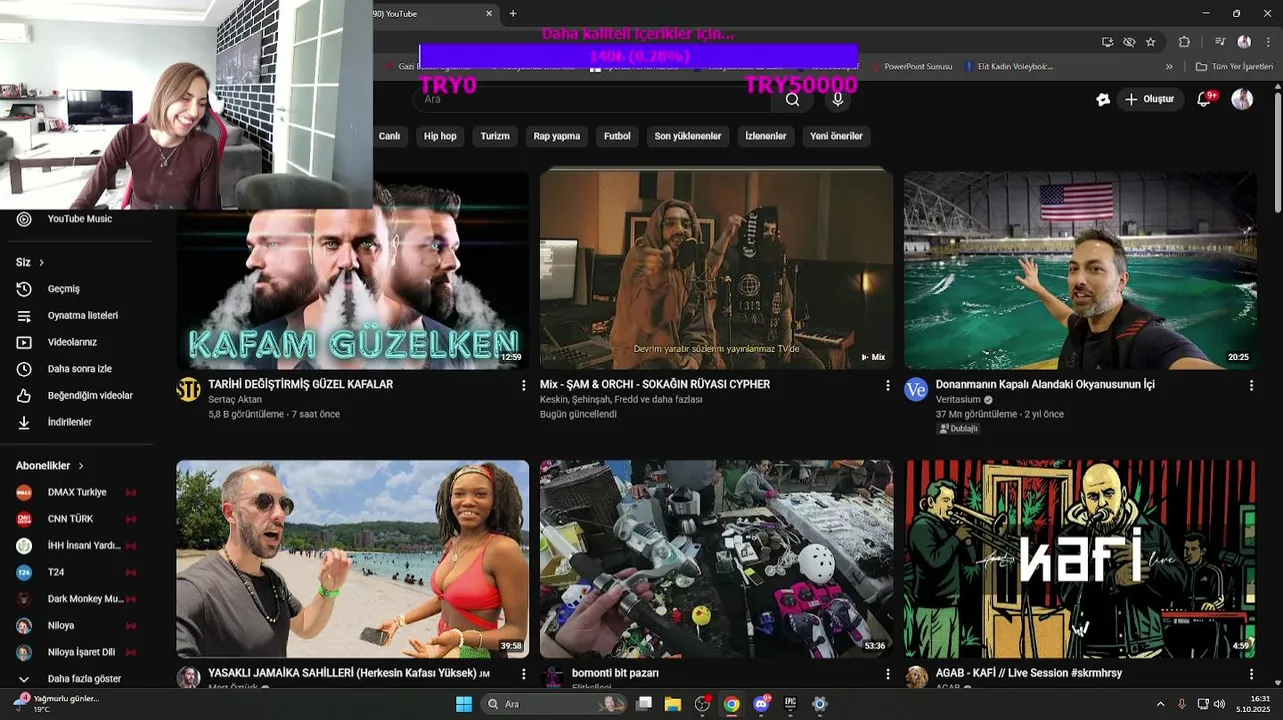The width and height of the screenshot is (1283, 720).
Task: Open options for AGAB - KAFİ video
Action: 1251,674
